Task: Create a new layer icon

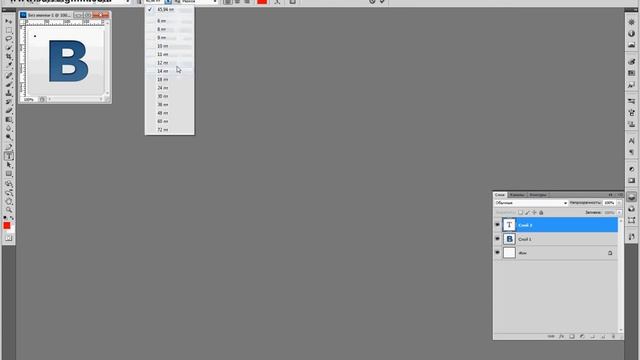Action: click(603, 336)
